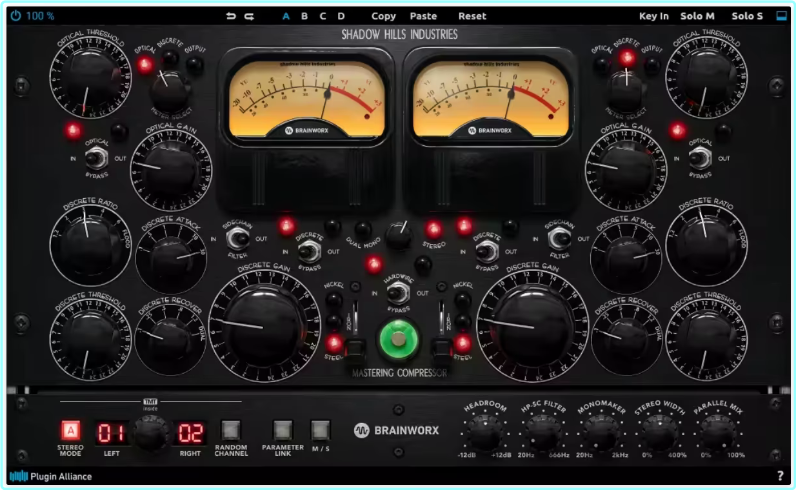Viewport: 796px width, 490px height.
Task: Enable the M/S mode button
Action: pyautogui.click(x=320, y=431)
